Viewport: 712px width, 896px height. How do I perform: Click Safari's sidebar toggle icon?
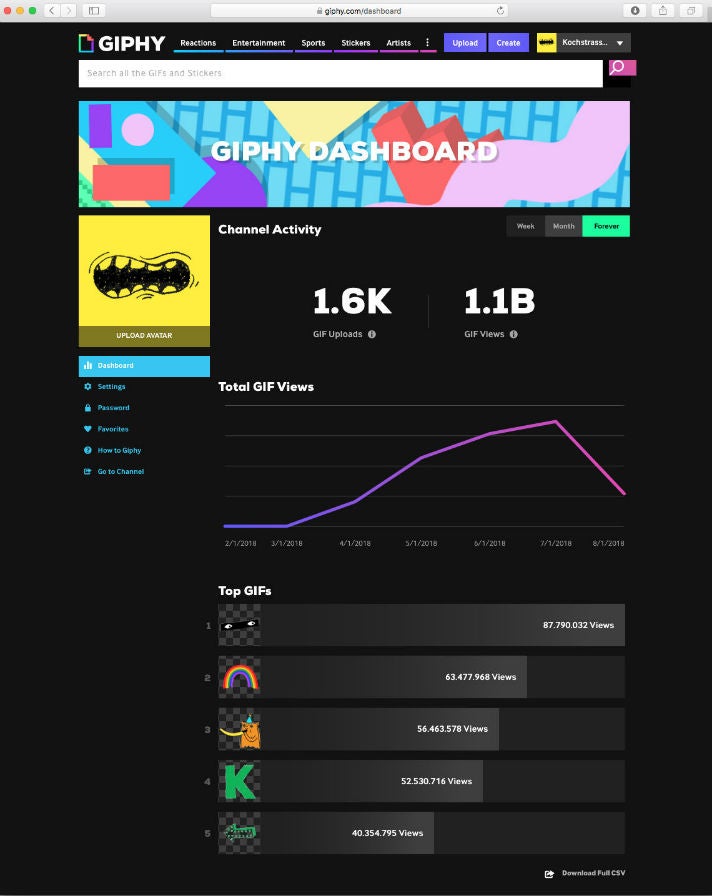click(95, 10)
